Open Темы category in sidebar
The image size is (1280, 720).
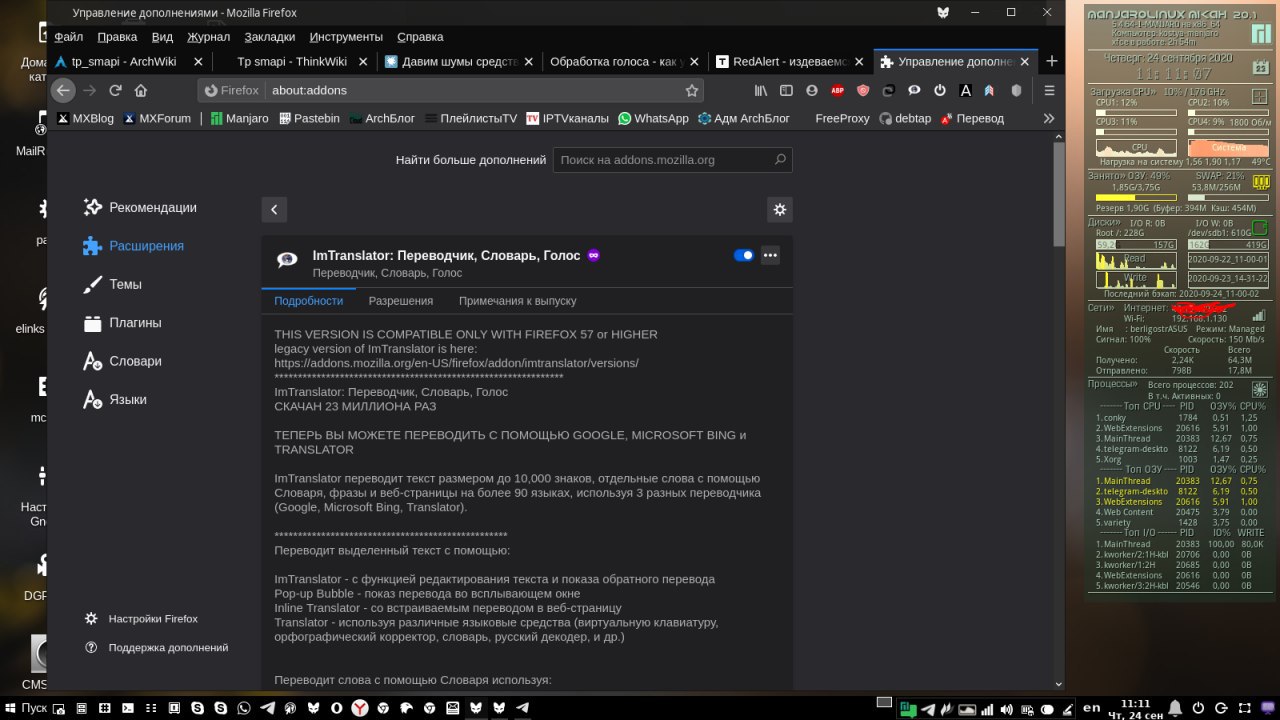click(x=113, y=284)
